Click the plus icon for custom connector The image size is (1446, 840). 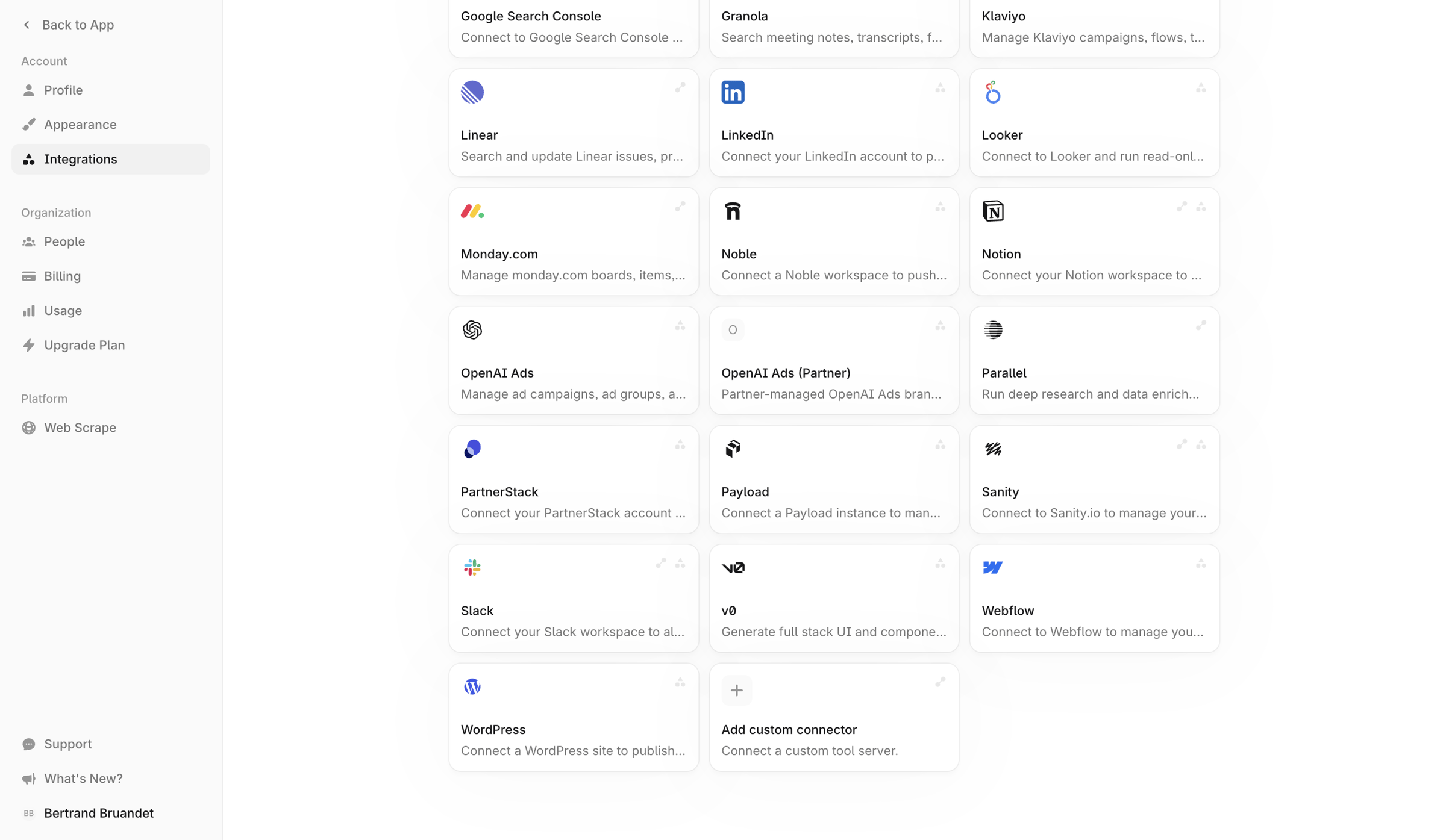click(x=736, y=690)
